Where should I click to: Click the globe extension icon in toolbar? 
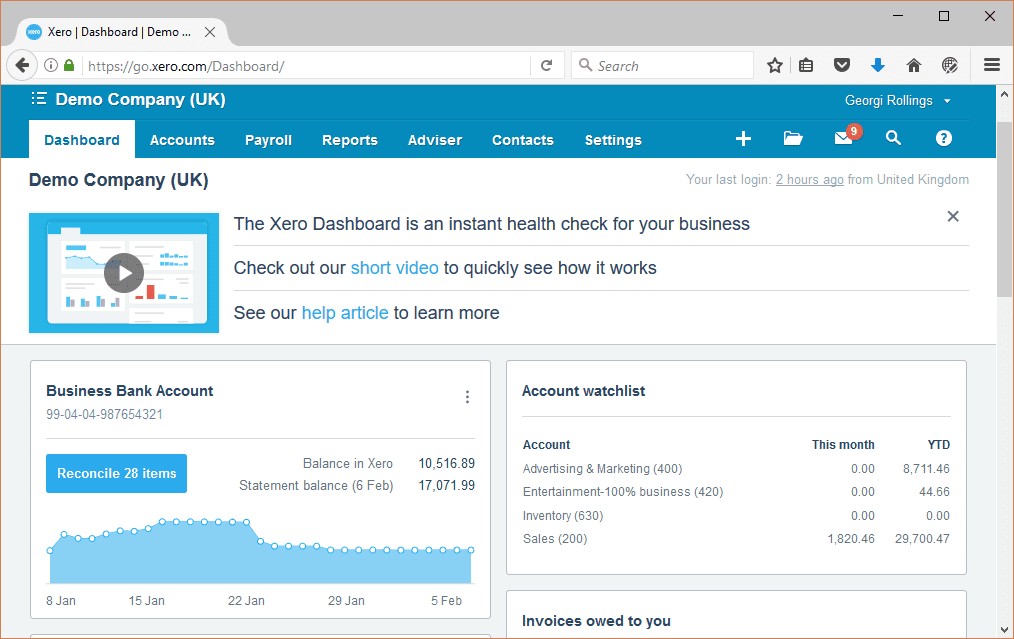(x=949, y=65)
